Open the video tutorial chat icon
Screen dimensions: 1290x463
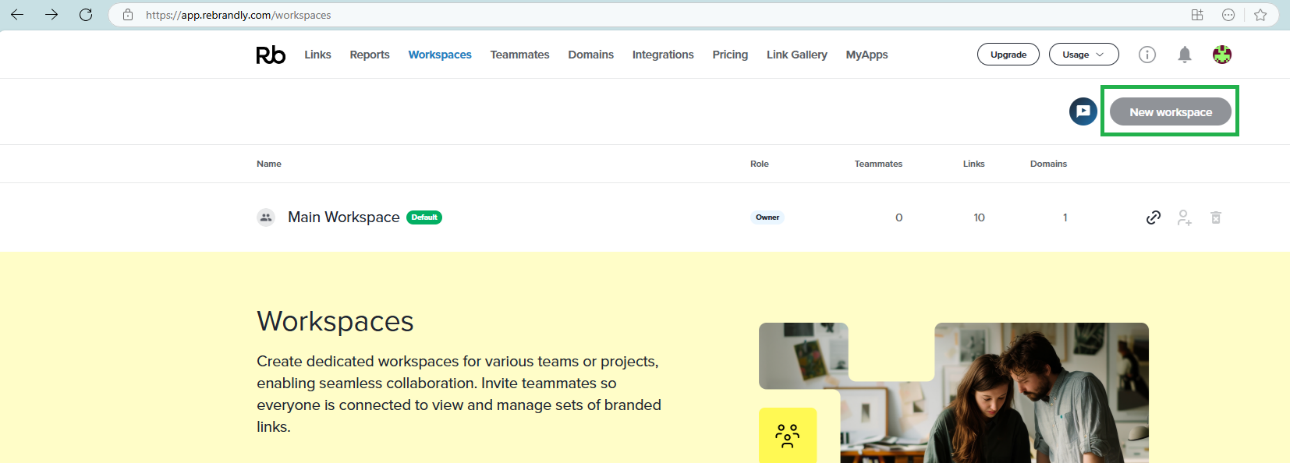point(1083,112)
